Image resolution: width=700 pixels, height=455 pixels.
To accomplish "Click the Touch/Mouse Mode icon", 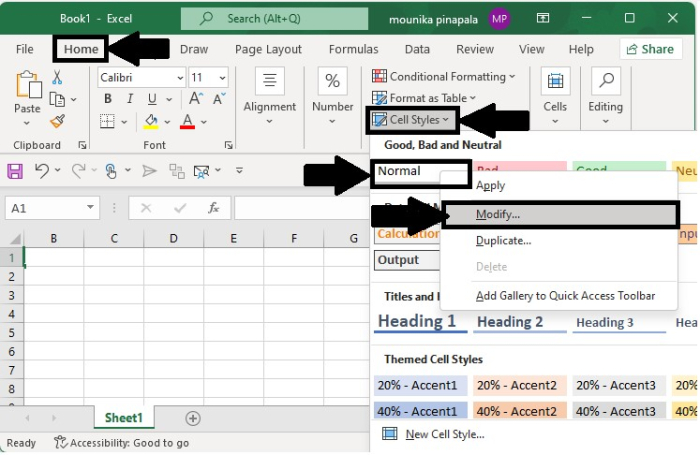I will tap(111, 171).
